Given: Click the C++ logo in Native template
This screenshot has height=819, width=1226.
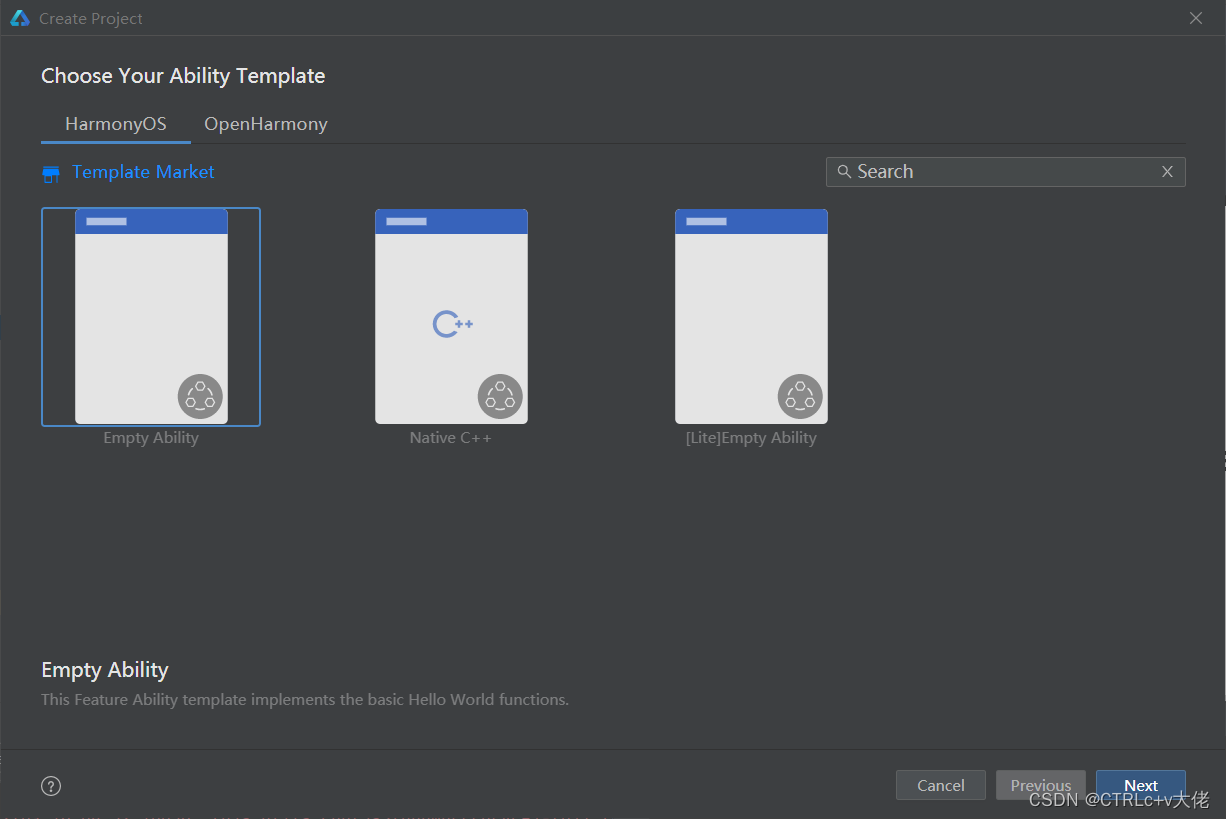Looking at the screenshot, I should (453, 324).
